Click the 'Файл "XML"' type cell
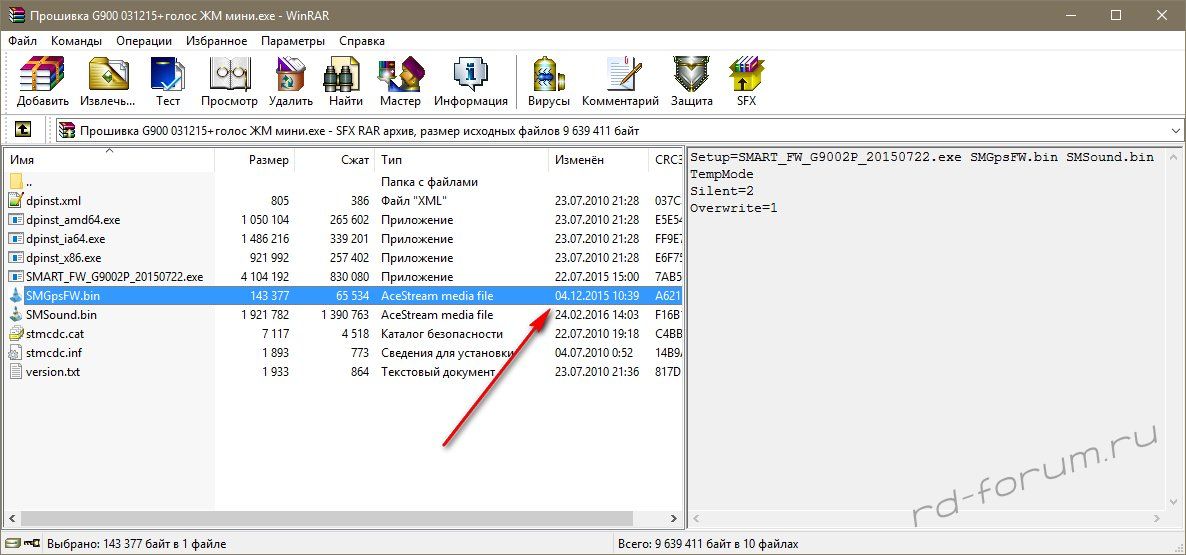This screenshot has width=1186, height=555. pos(414,200)
